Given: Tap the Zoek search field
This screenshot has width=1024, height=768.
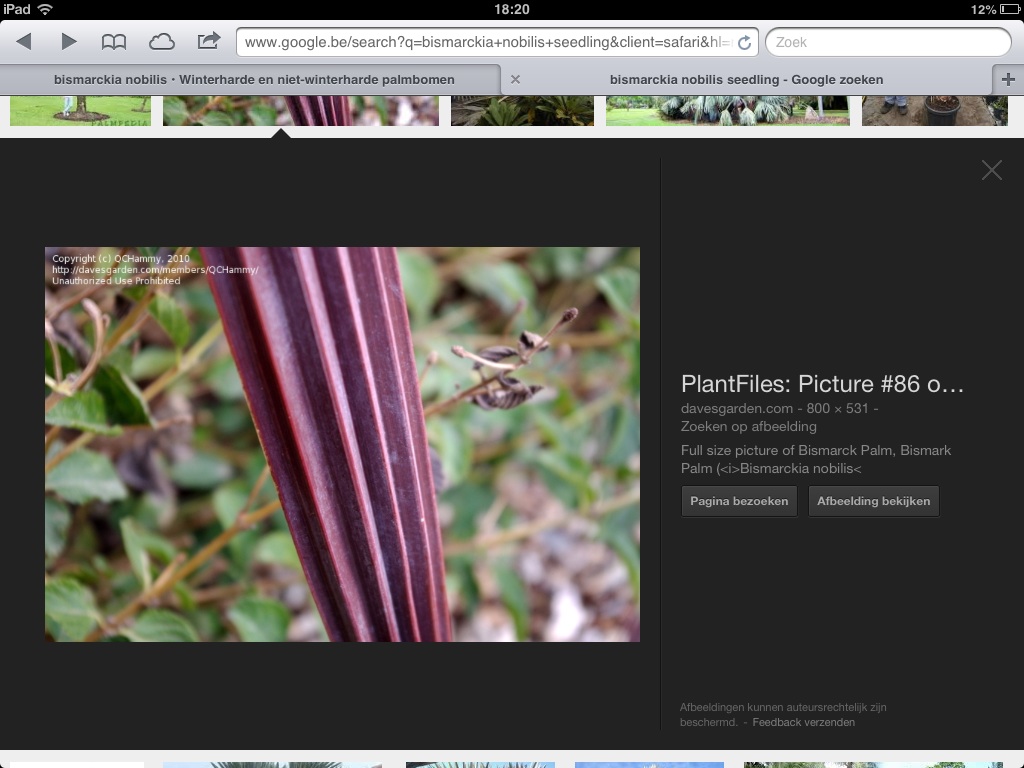Looking at the screenshot, I should pyautogui.click(x=888, y=42).
